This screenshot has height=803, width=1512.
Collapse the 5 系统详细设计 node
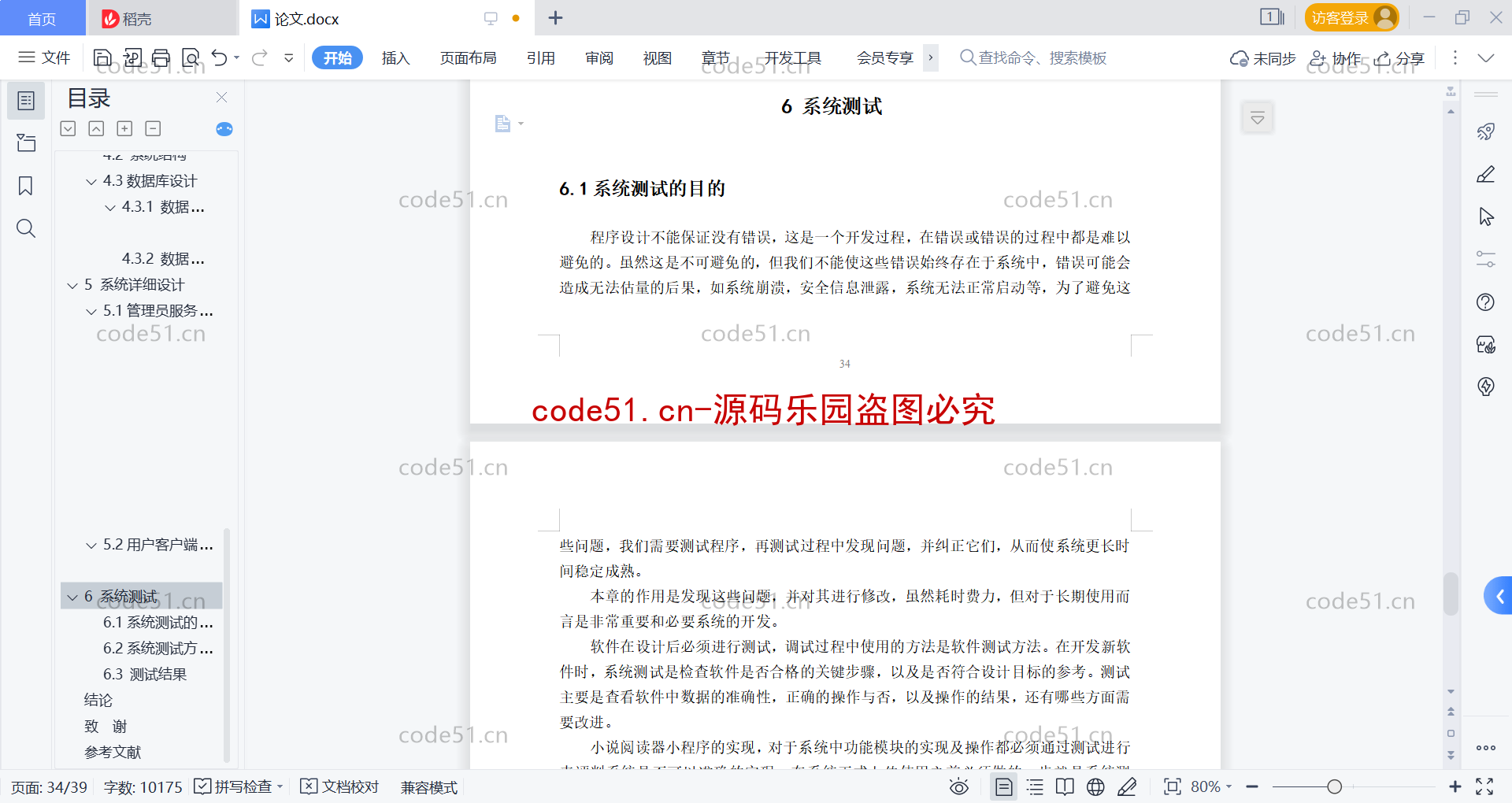72,286
